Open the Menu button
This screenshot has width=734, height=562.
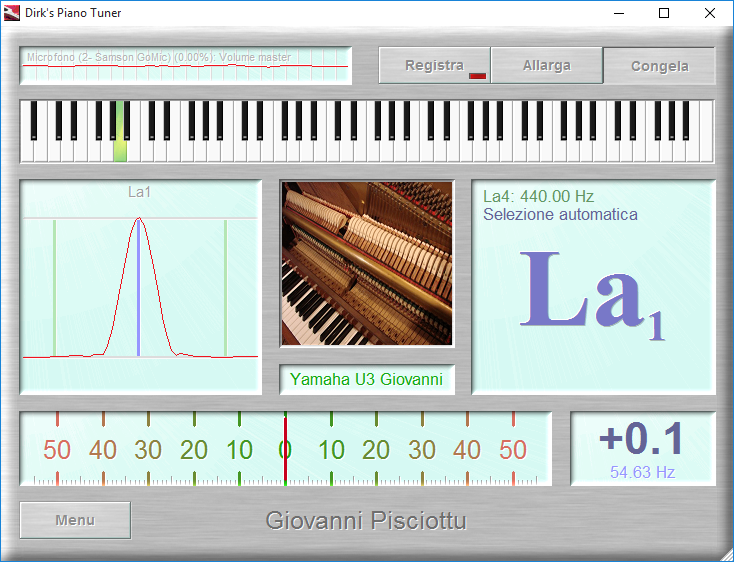[75, 520]
